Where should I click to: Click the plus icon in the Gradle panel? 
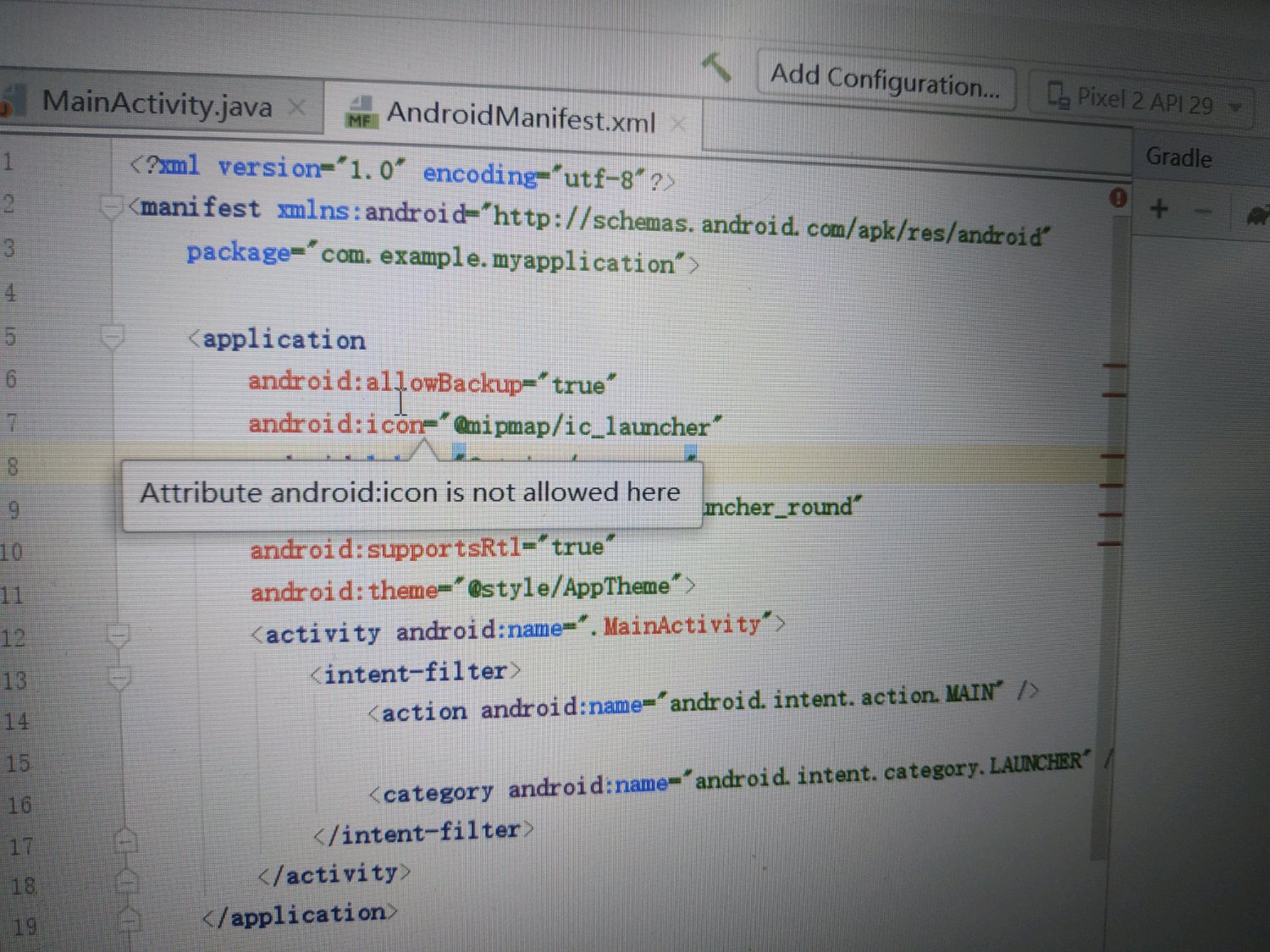[1160, 207]
